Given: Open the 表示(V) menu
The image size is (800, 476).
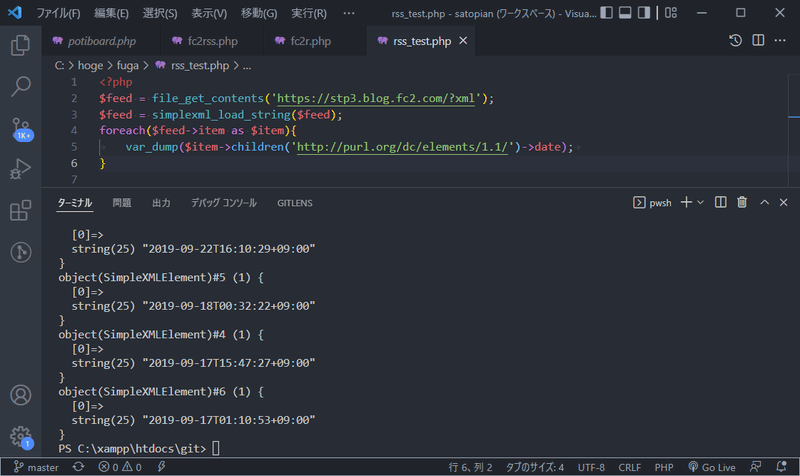Looking at the screenshot, I should [x=209, y=13].
